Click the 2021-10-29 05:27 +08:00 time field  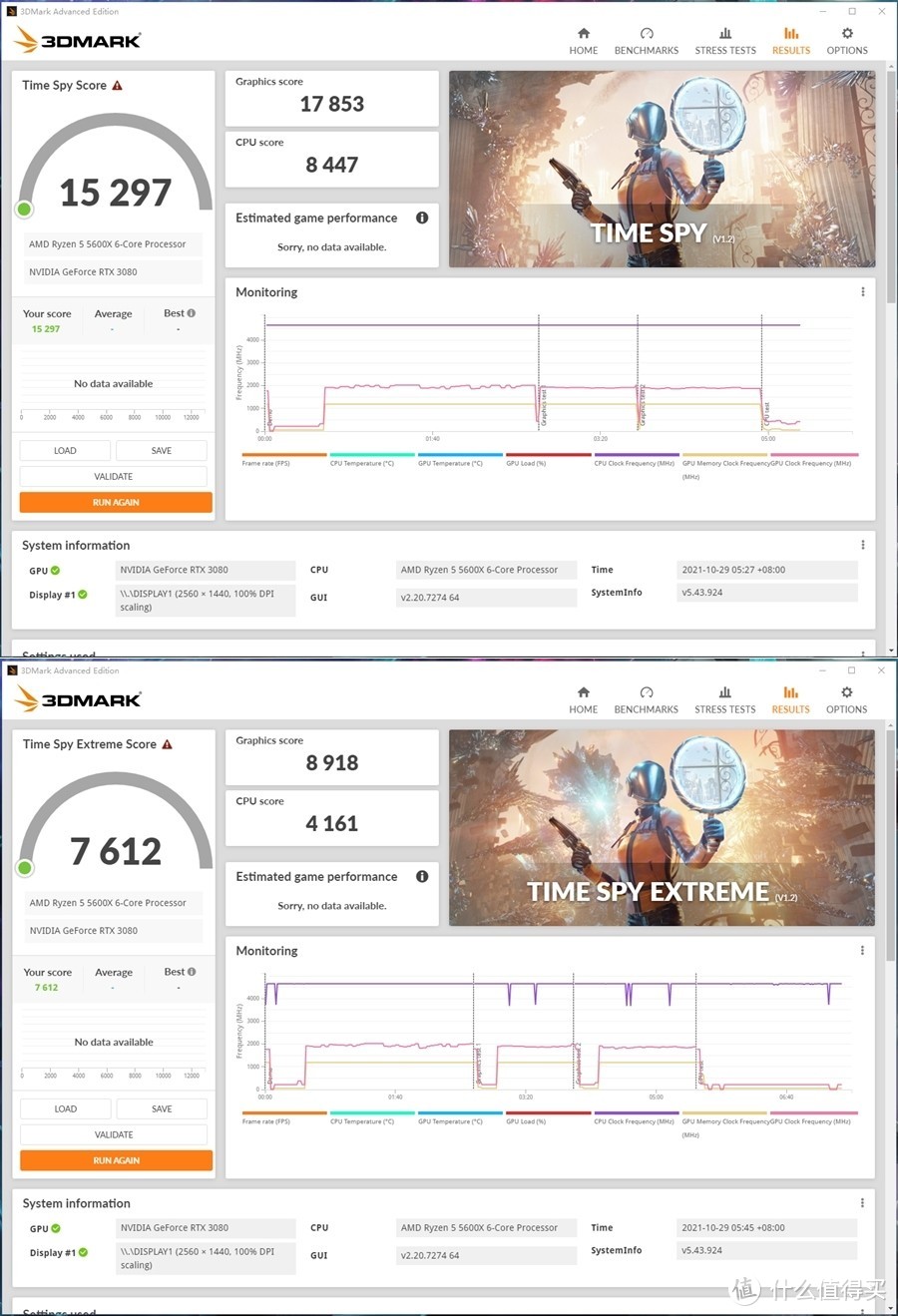[x=766, y=570]
